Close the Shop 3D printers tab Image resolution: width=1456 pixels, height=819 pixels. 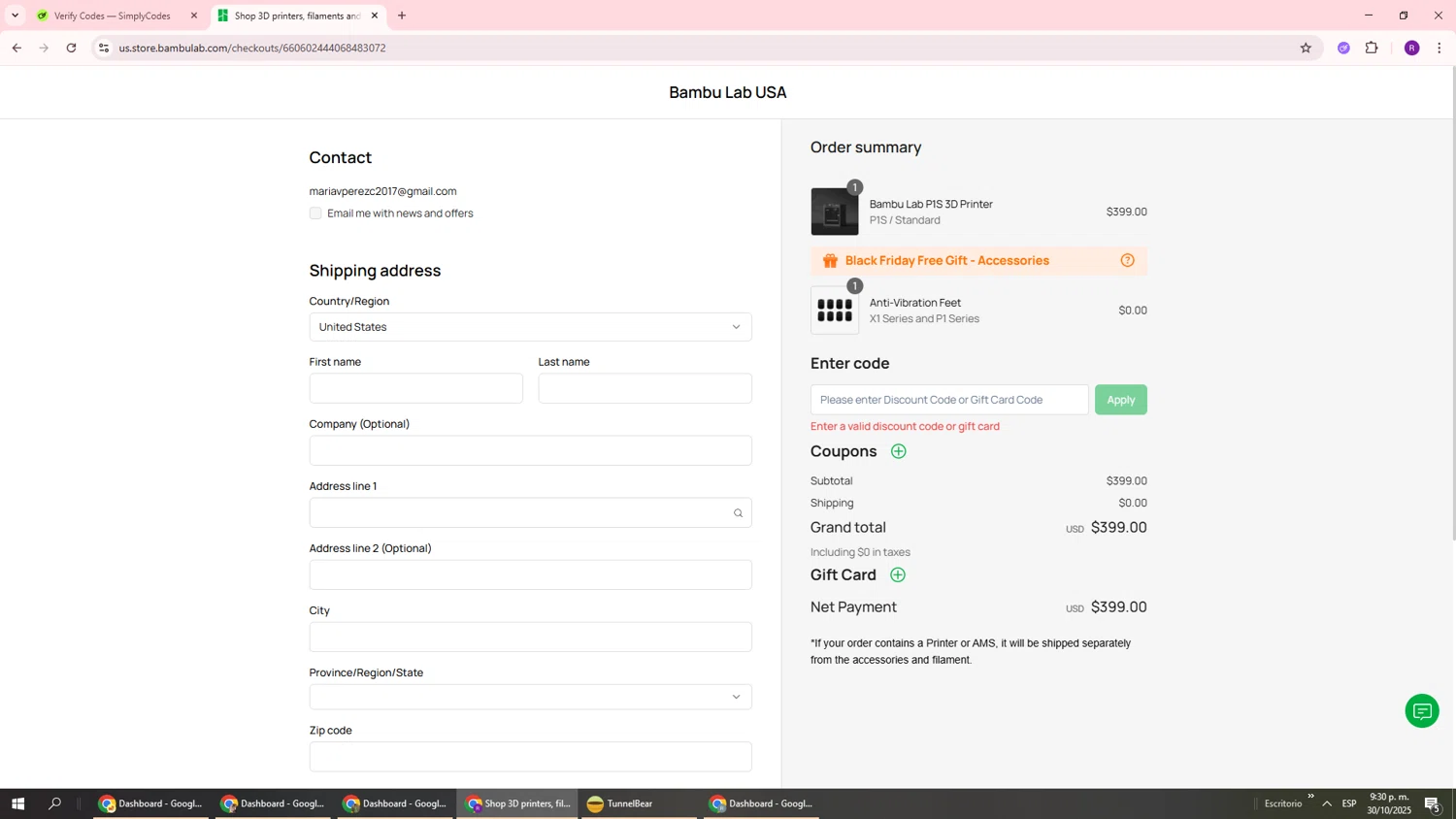[x=375, y=16]
